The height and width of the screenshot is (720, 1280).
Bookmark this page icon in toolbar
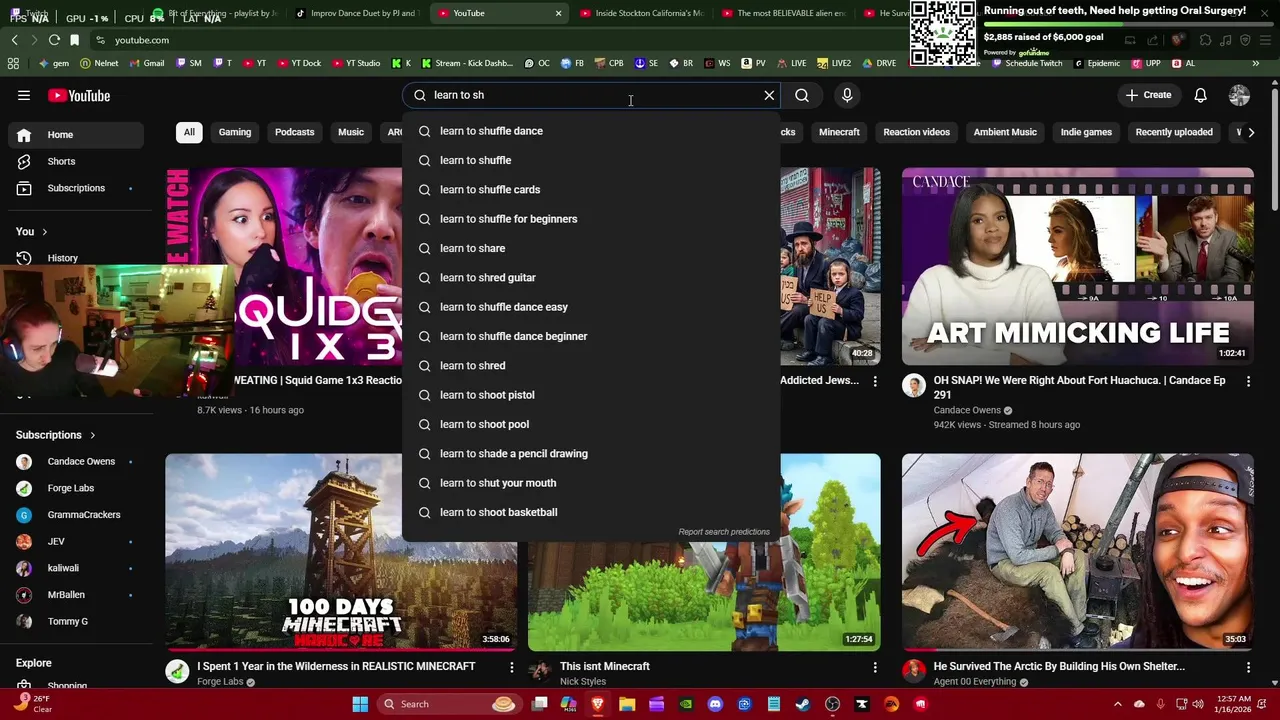coord(74,40)
